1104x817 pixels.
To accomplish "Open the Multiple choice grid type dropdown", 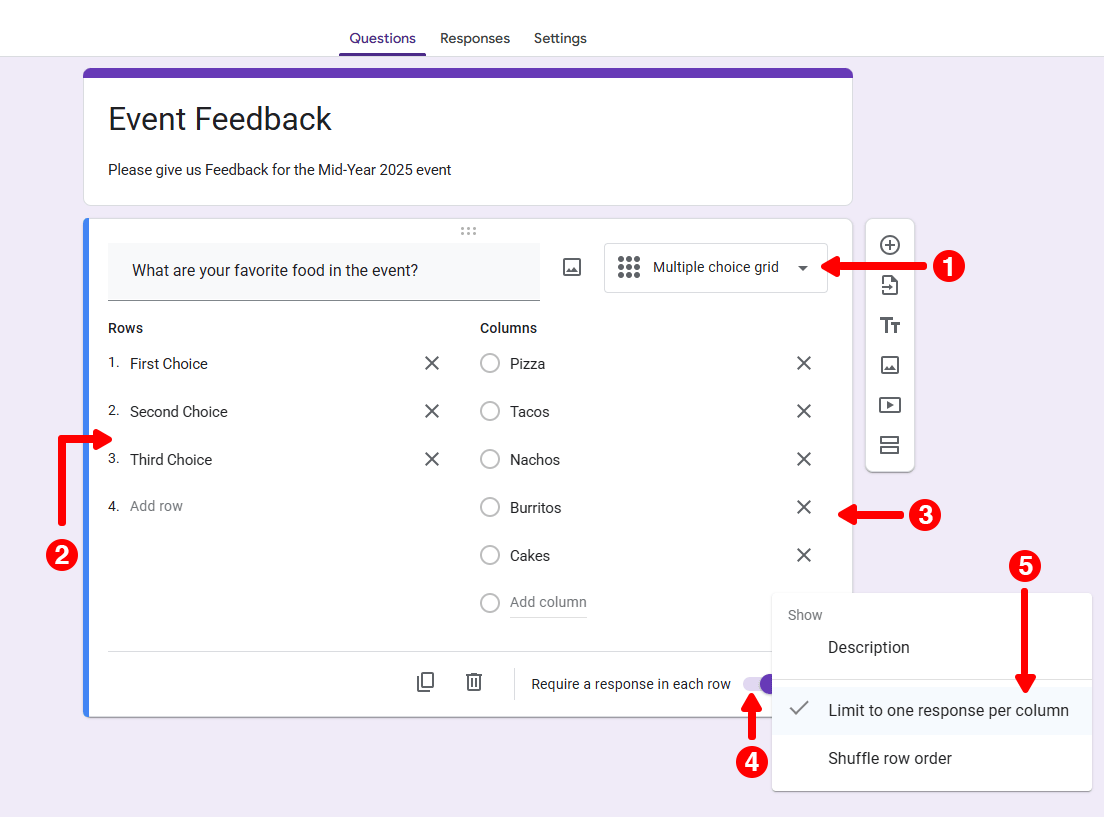I will (x=715, y=267).
